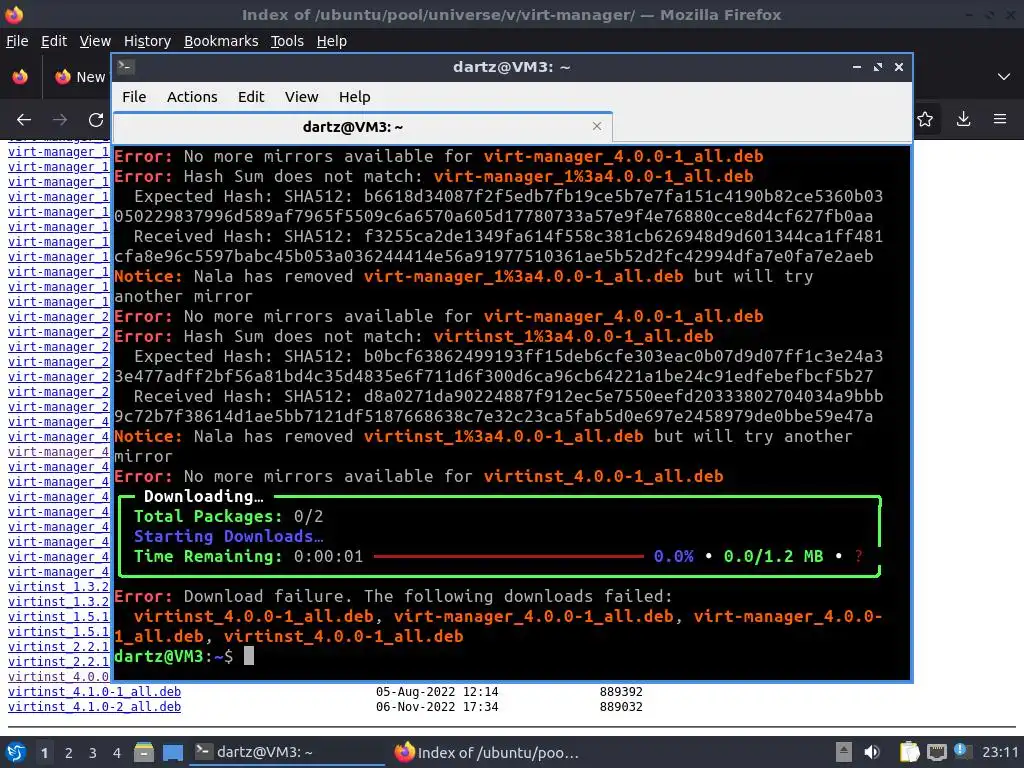Switch to workspace 4

117,753
